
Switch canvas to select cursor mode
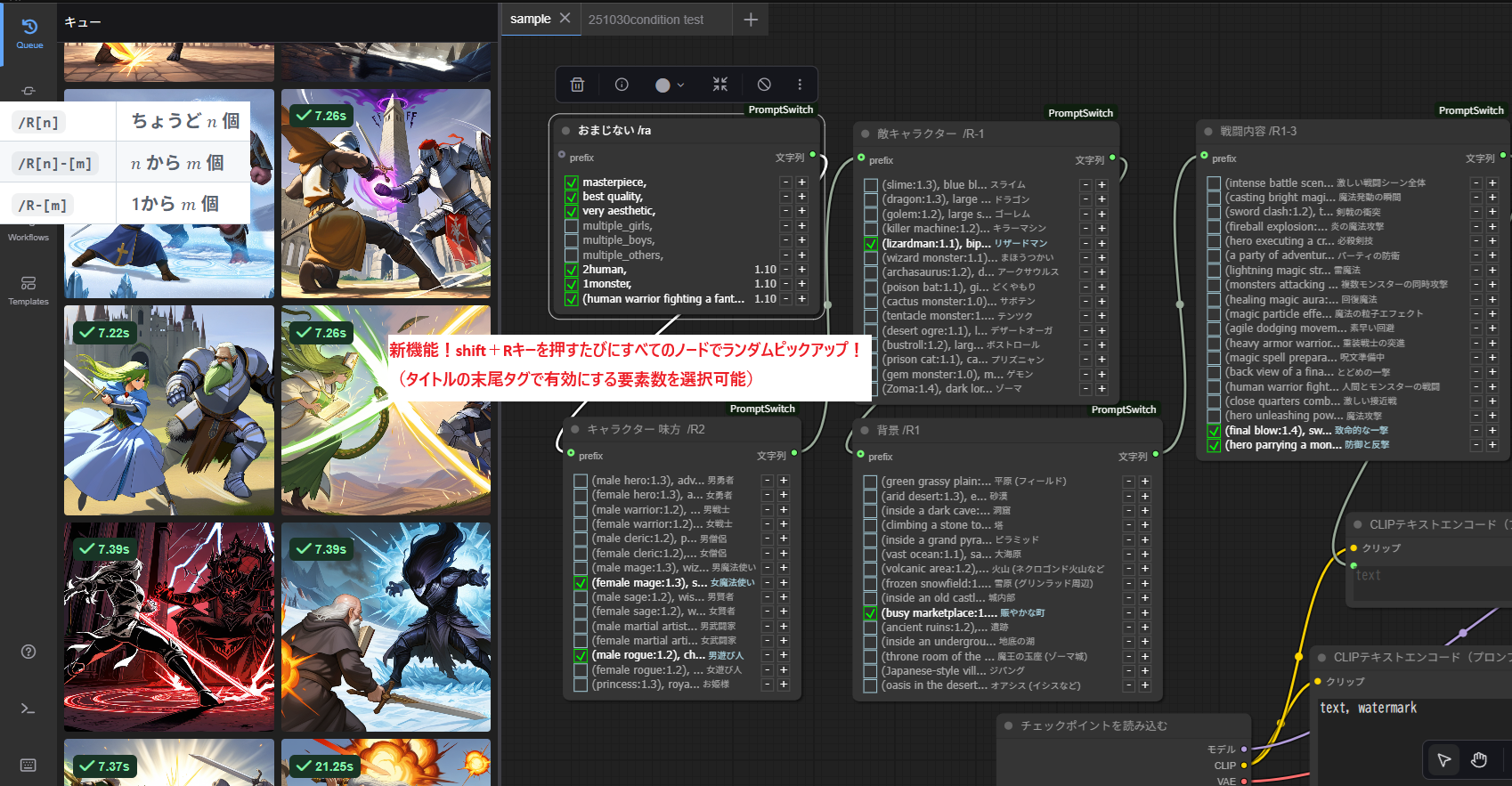pos(1444,759)
